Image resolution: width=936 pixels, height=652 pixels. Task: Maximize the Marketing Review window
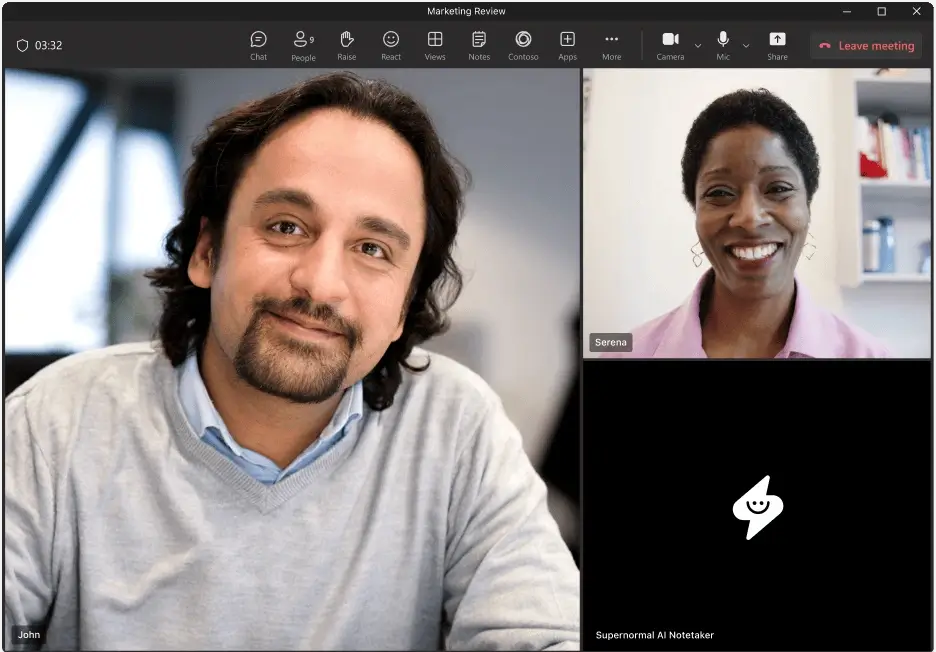tap(881, 11)
